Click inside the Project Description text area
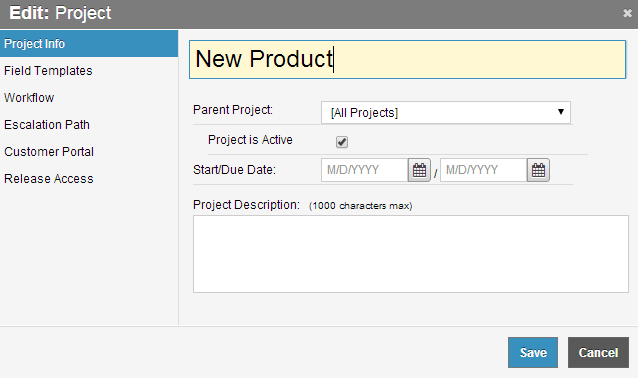638x378 pixels. [x=411, y=254]
